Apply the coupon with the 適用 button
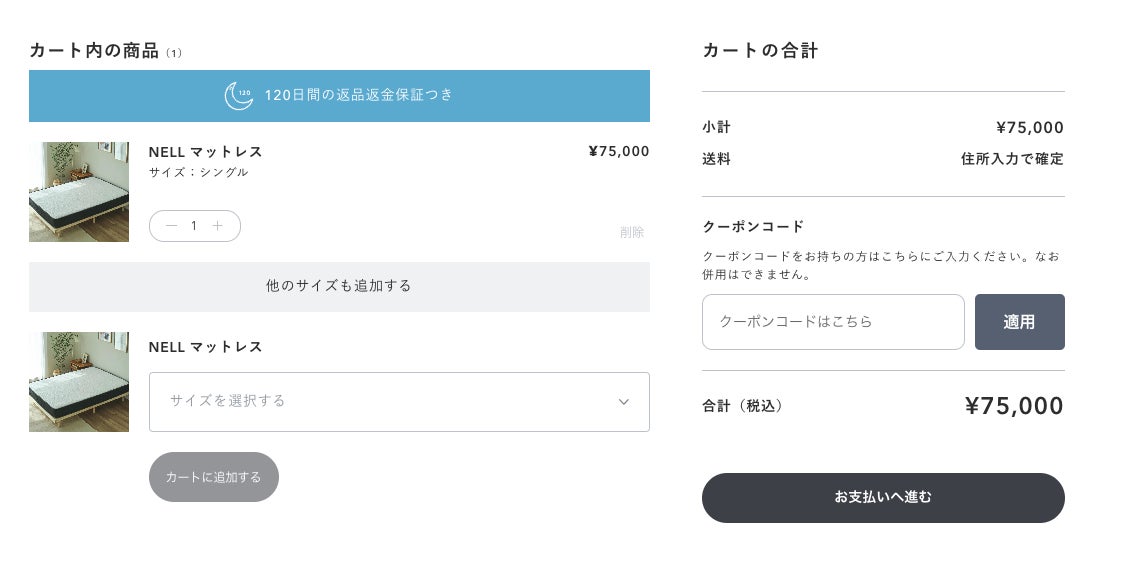Image resolution: width=1132 pixels, height=572 pixels. [x=1019, y=322]
